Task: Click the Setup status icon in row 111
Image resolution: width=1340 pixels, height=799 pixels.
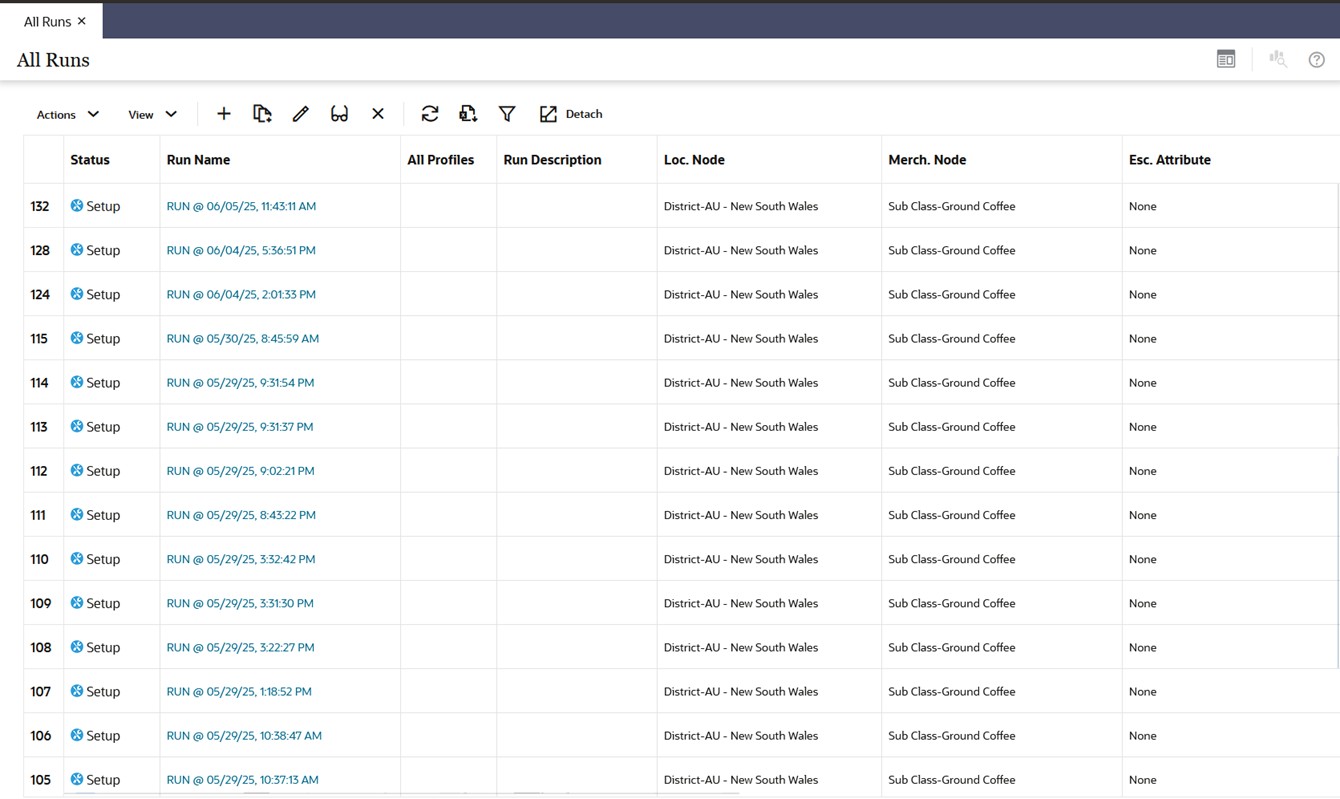Action: 77,514
